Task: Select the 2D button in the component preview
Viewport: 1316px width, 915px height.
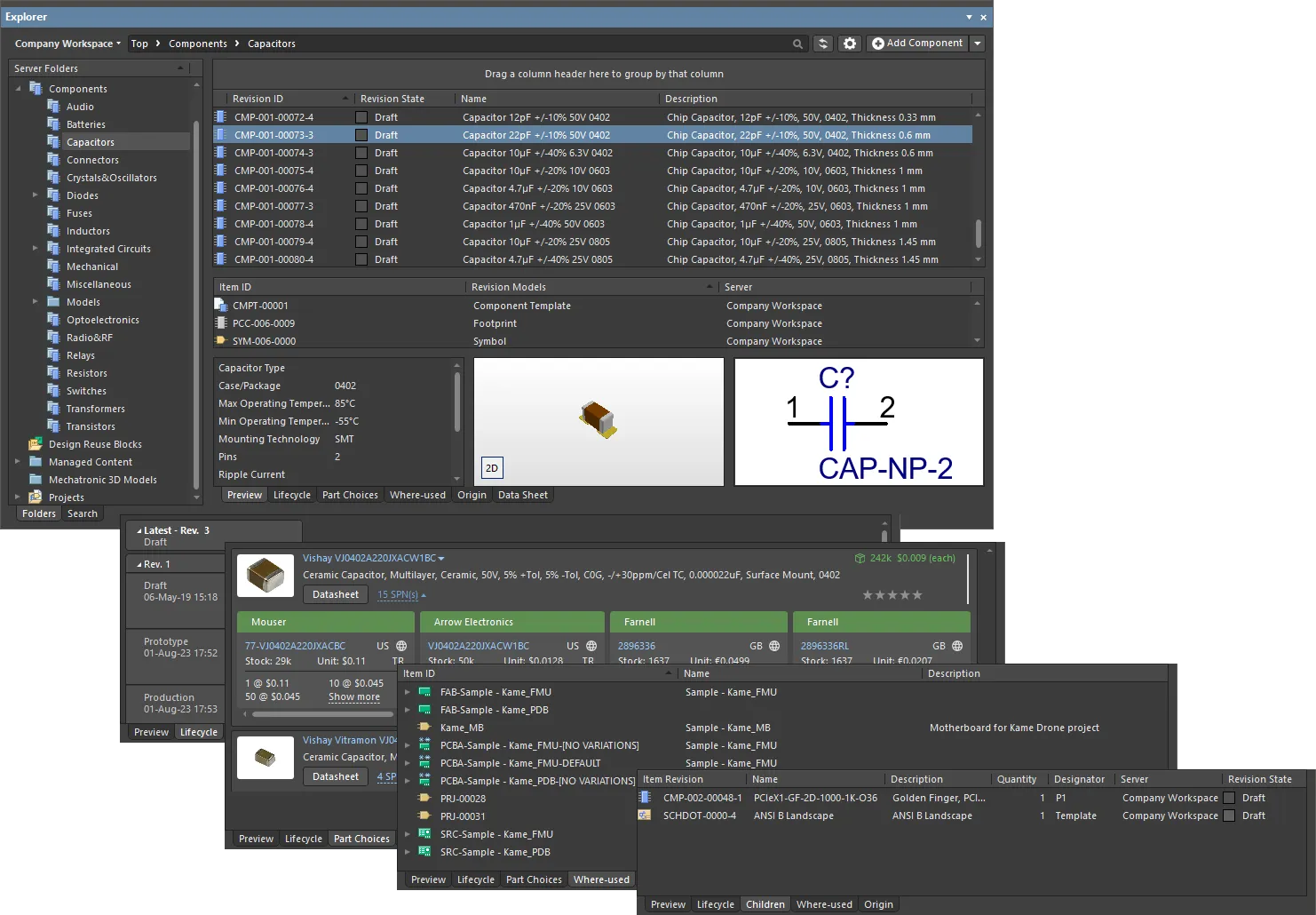Action: [491, 467]
